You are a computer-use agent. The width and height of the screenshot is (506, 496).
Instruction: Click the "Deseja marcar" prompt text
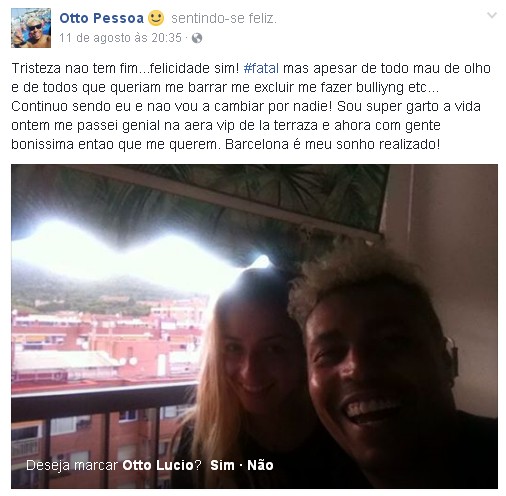click(x=72, y=465)
